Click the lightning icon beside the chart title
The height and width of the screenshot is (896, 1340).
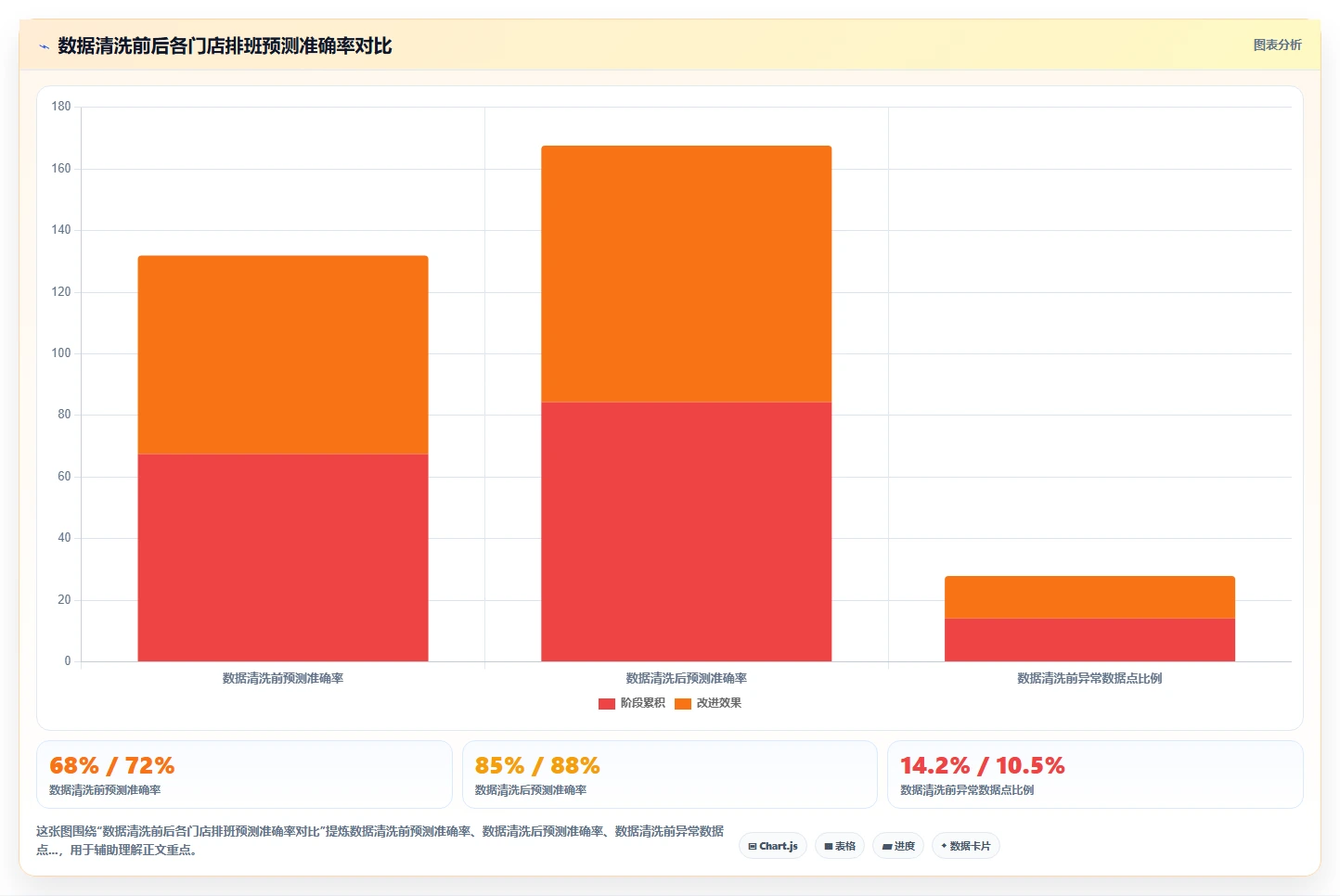(x=44, y=46)
